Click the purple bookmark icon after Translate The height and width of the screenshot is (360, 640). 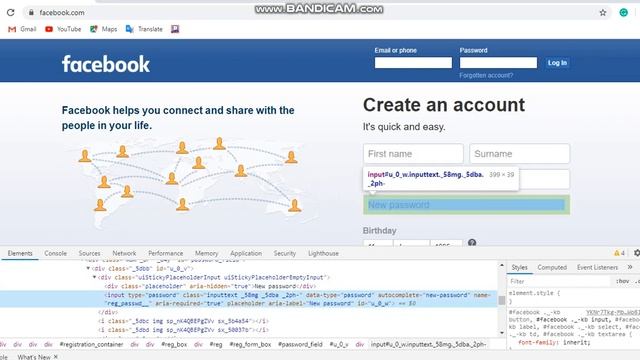175,29
